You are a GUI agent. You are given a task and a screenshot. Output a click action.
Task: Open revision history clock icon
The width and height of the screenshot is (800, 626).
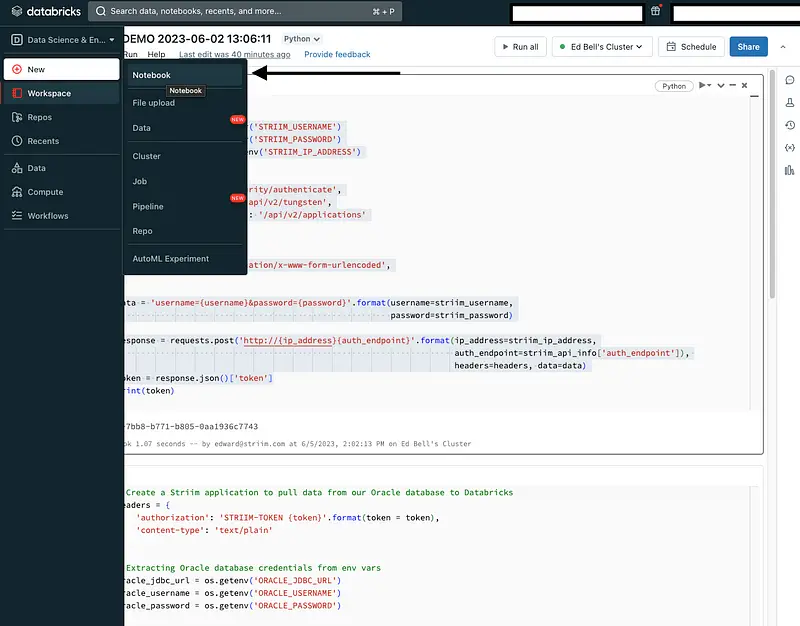tap(790, 125)
